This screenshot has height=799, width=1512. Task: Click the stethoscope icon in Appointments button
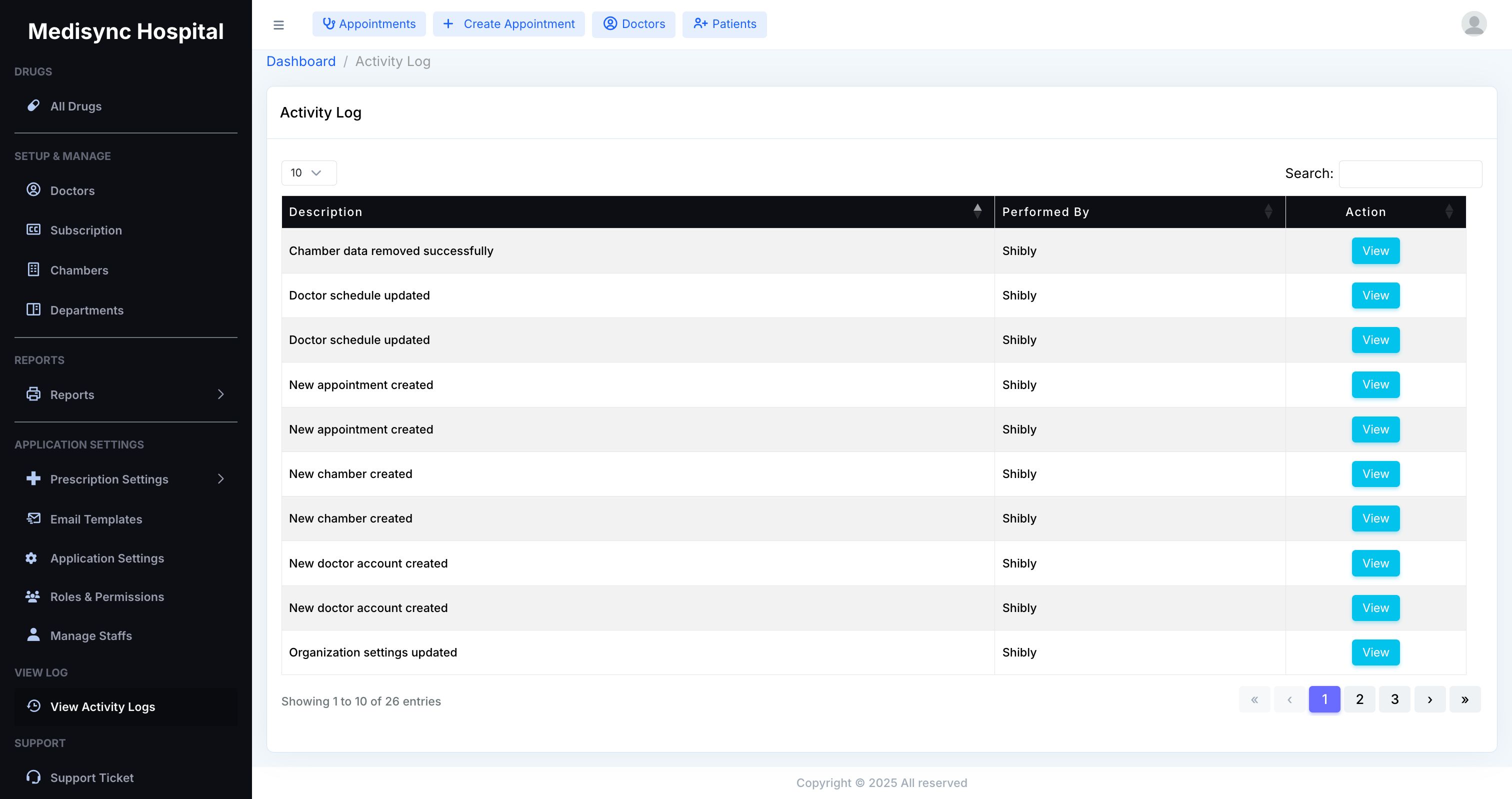(328, 24)
